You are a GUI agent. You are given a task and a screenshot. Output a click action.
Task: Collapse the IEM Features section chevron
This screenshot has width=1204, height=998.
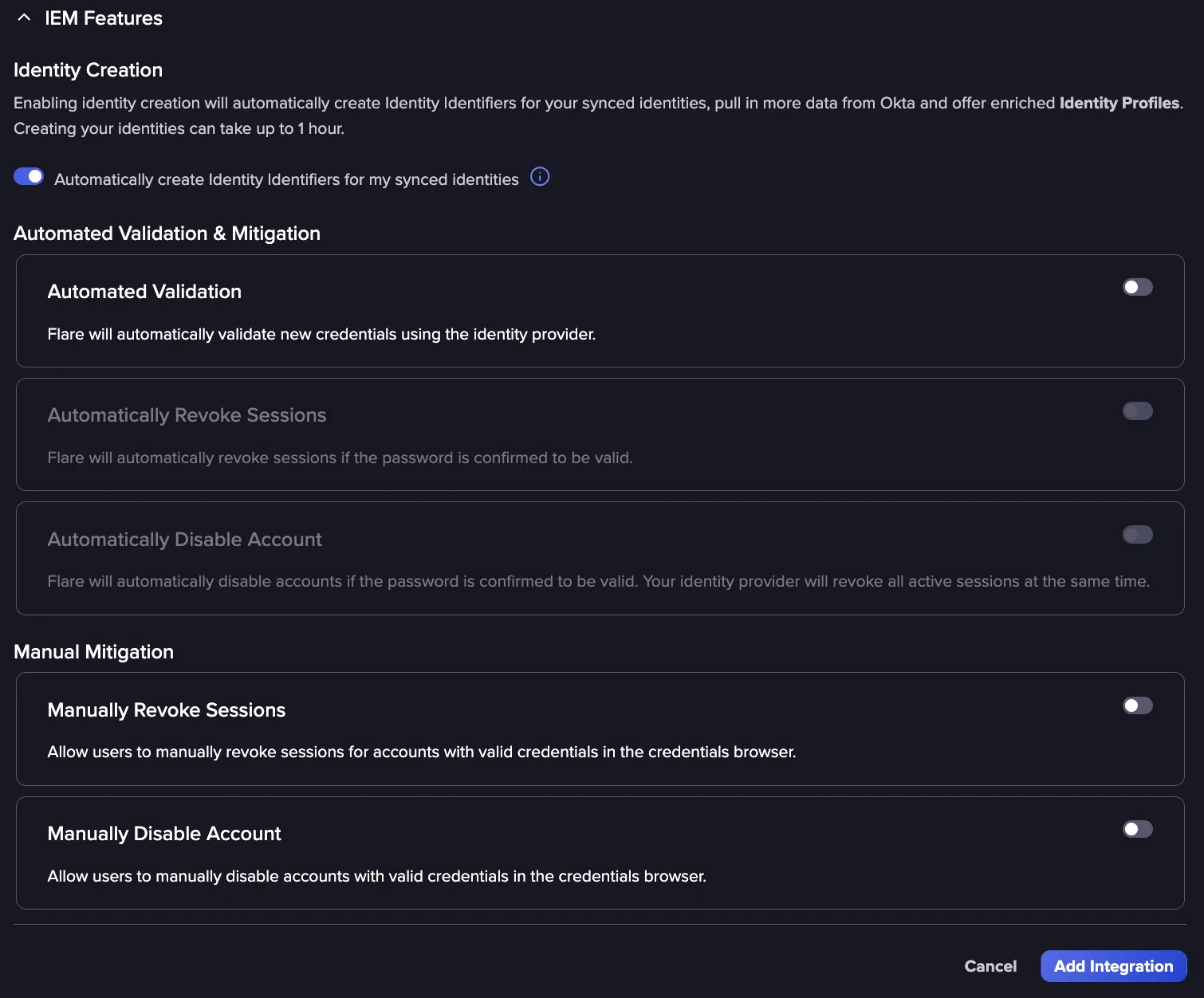coord(24,18)
